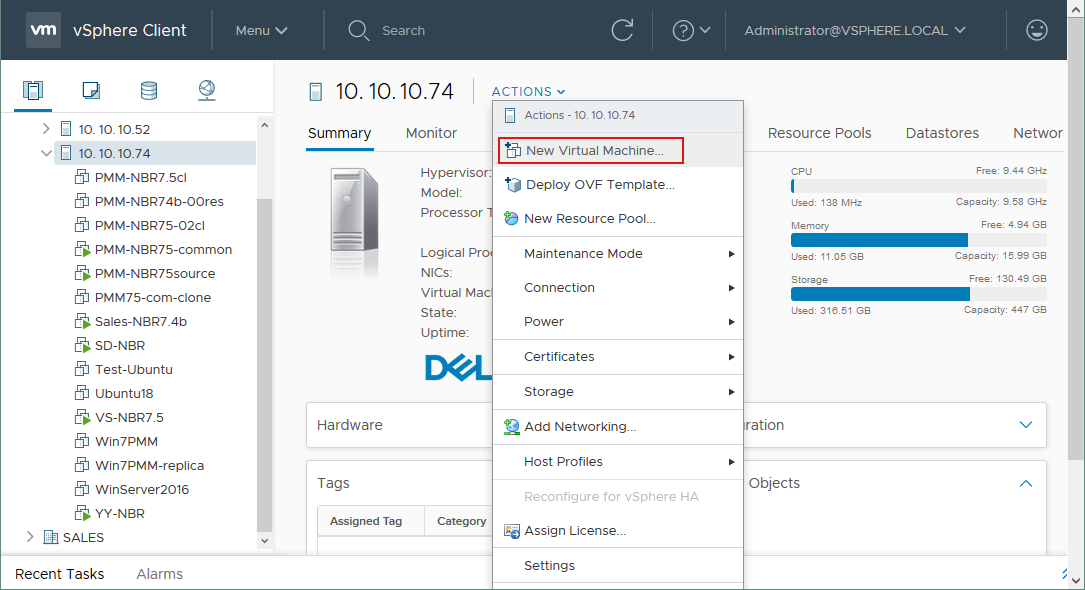The width and height of the screenshot is (1085, 590).
Task: Select New Virtual Machine from Actions menu
Action: (x=594, y=151)
